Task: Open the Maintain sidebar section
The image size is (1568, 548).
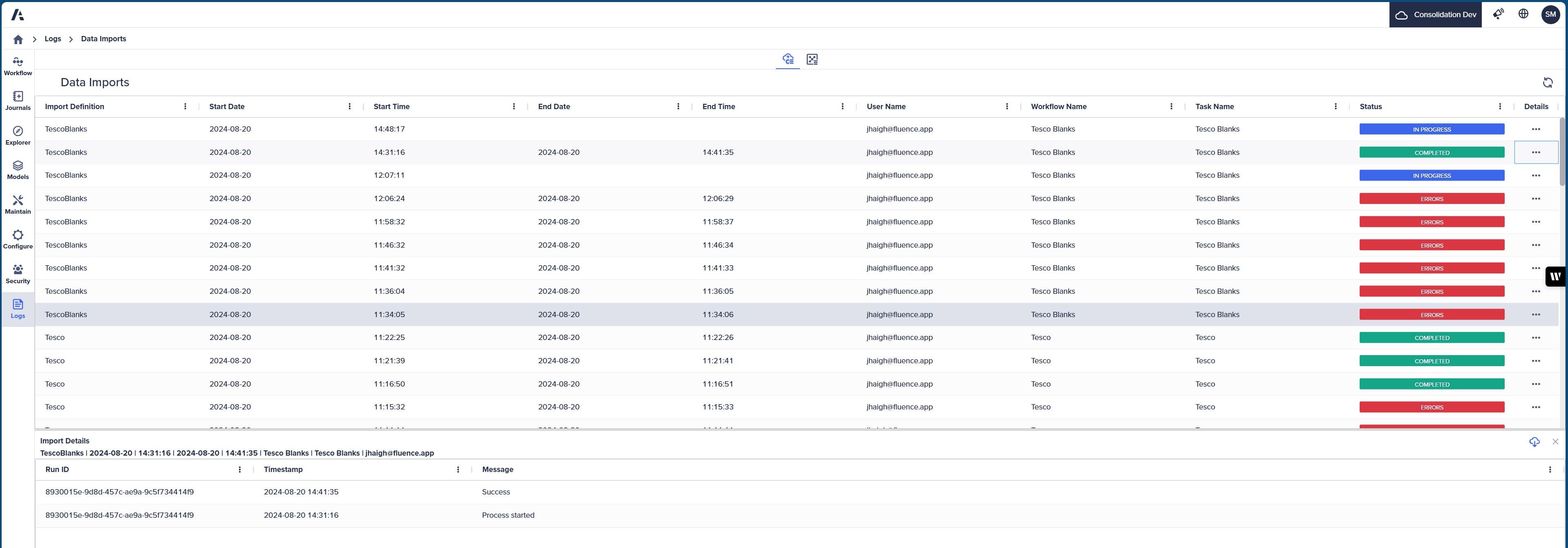Action: coord(18,205)
